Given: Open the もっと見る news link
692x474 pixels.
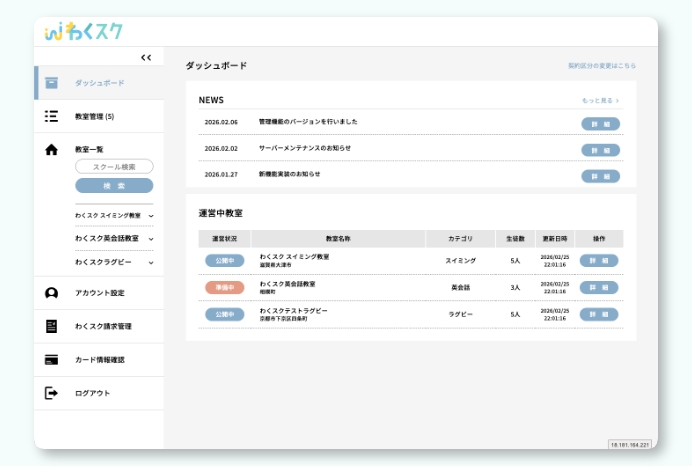Looking at the screenshot, I should (x=600, y=101).
